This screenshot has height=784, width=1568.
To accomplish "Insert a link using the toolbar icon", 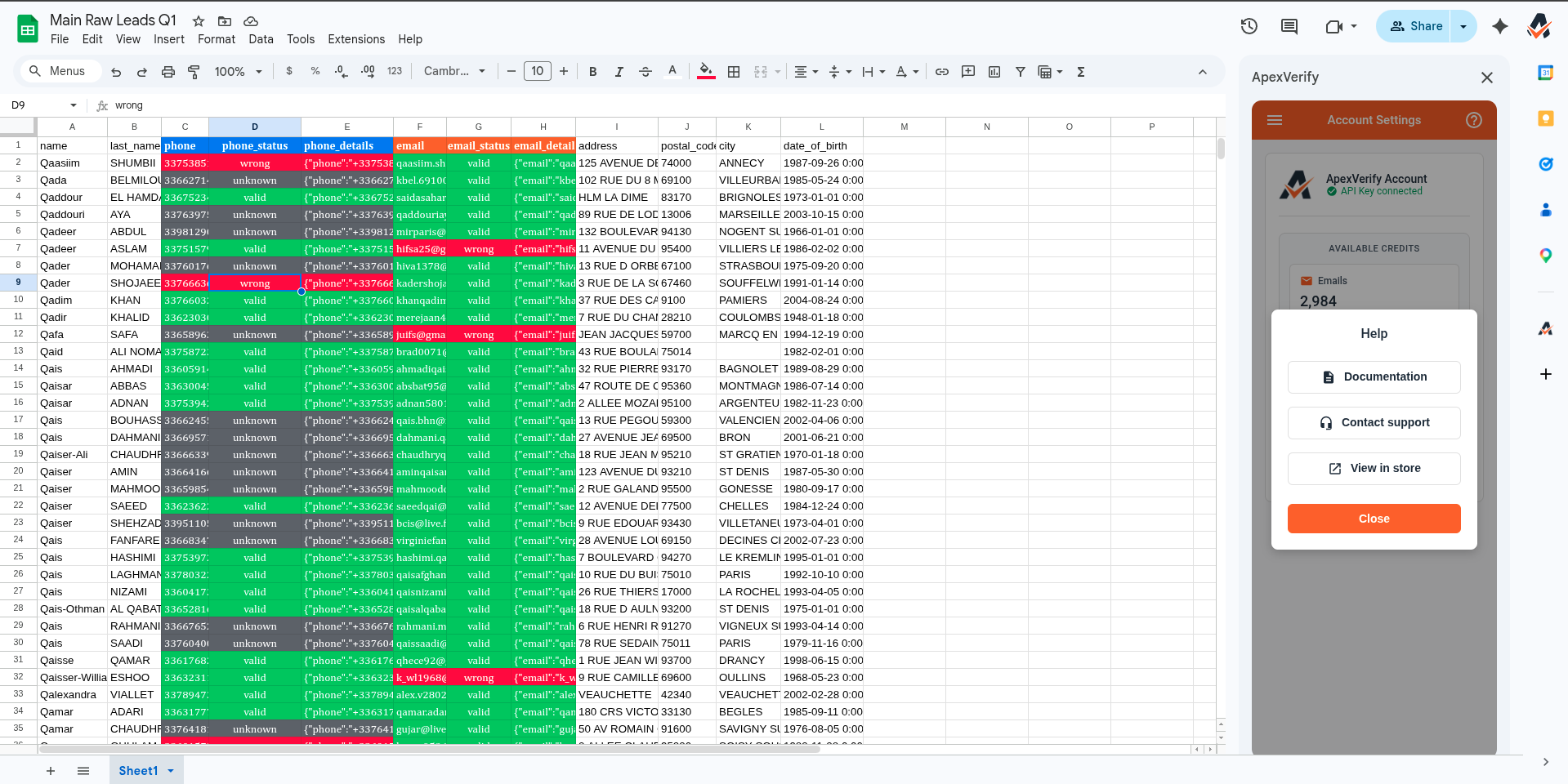I will click(x=941, y=72).
